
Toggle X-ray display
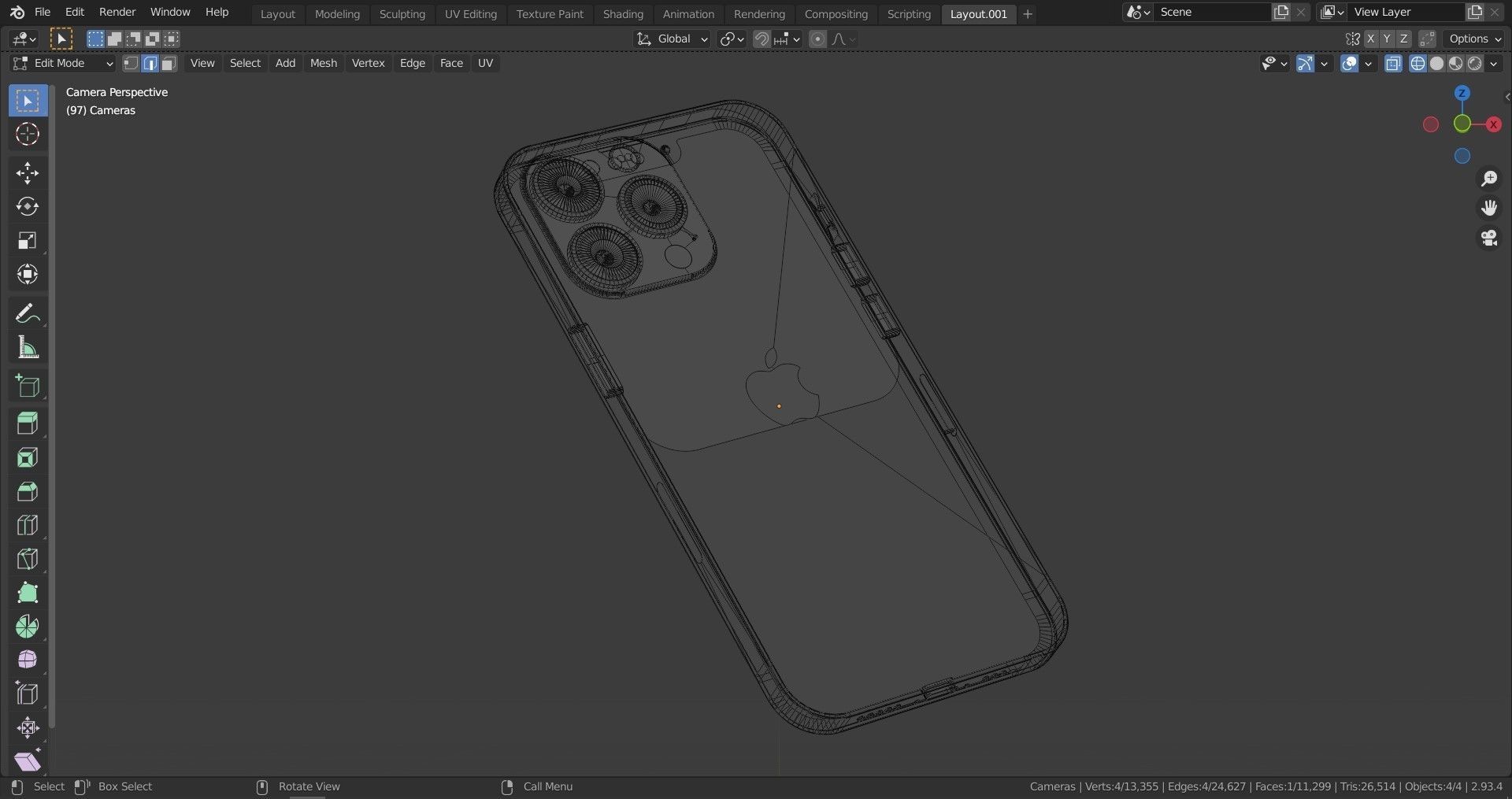pyautogui.click(x=1393, y=64)
